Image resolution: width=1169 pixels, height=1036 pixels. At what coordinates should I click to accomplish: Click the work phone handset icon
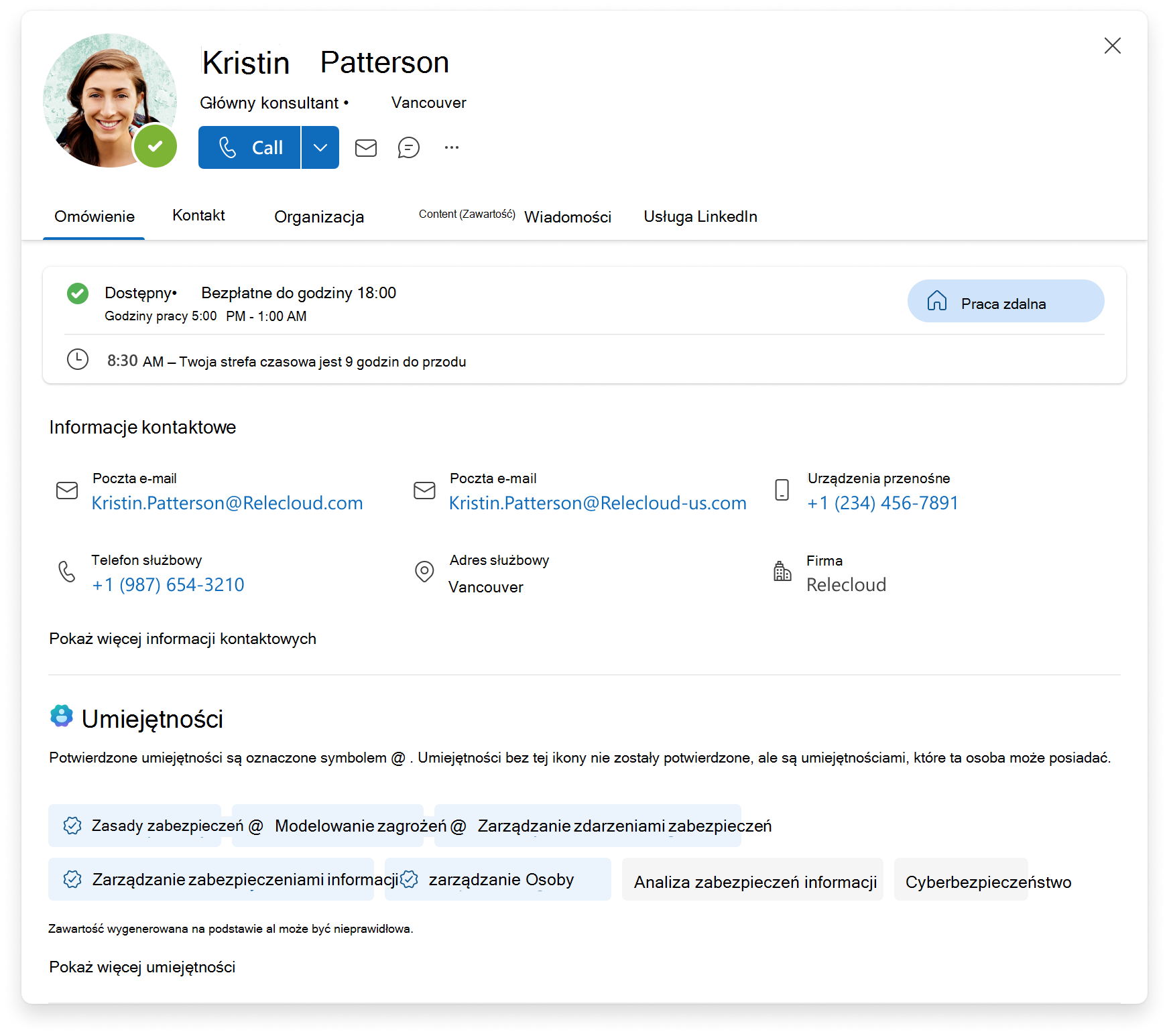point(67,572)
